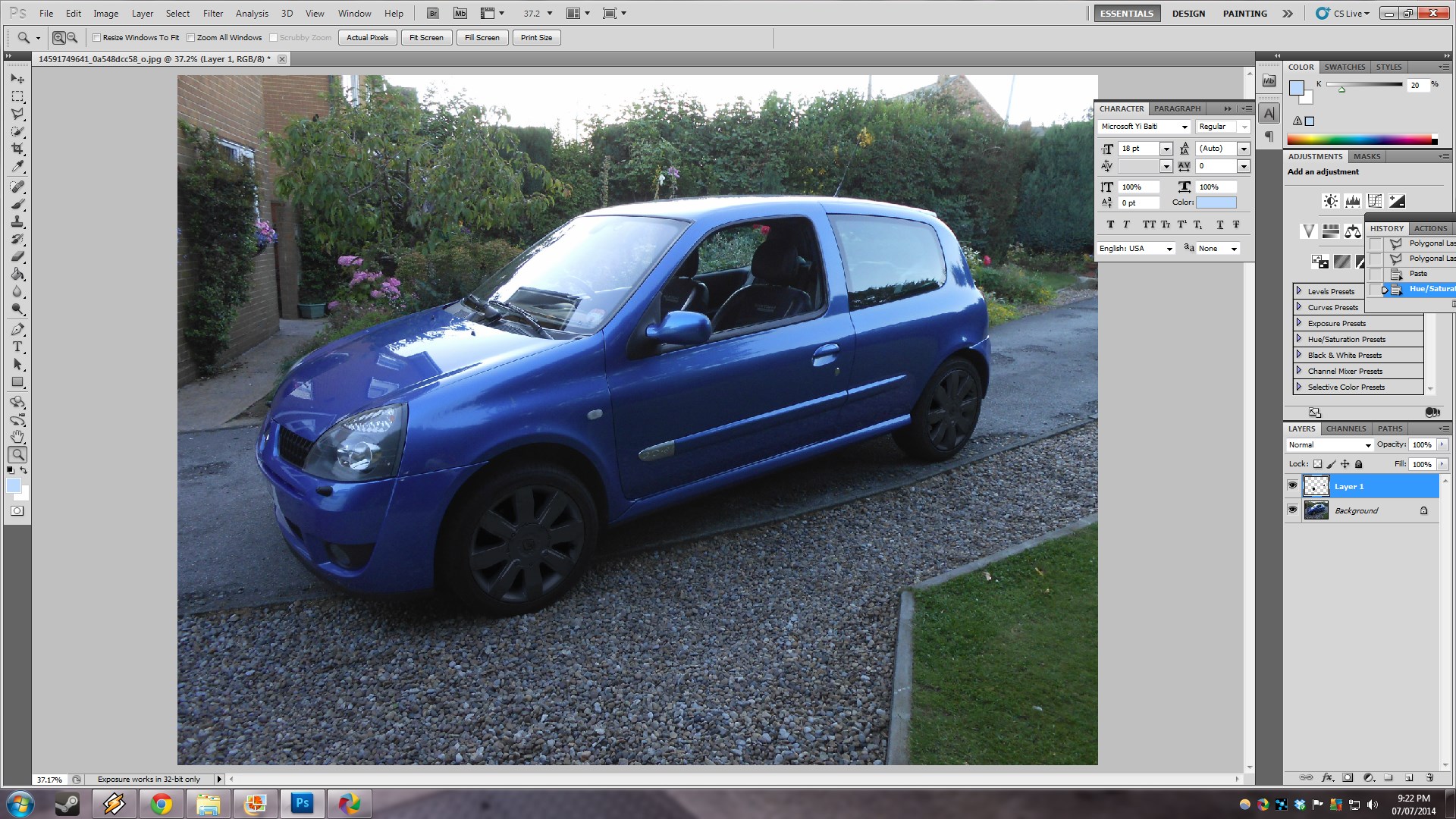Image resolution: width=1456 pixels, height=819 pixels.
Task: Select the Pen tool
Action: pos(17,329)
